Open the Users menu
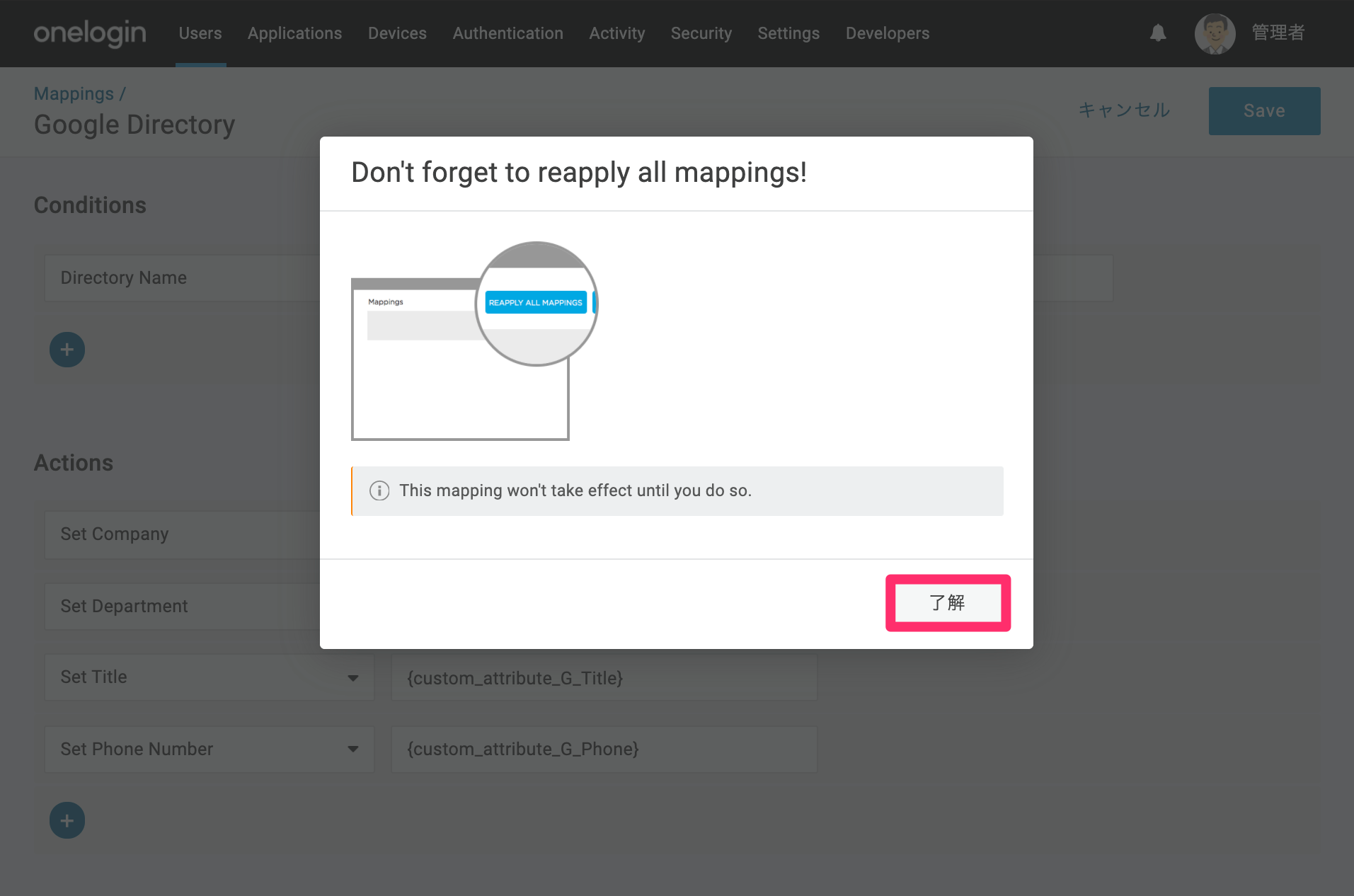The width and height of the screenshot is (1354, 896). [x=200, y=33]
